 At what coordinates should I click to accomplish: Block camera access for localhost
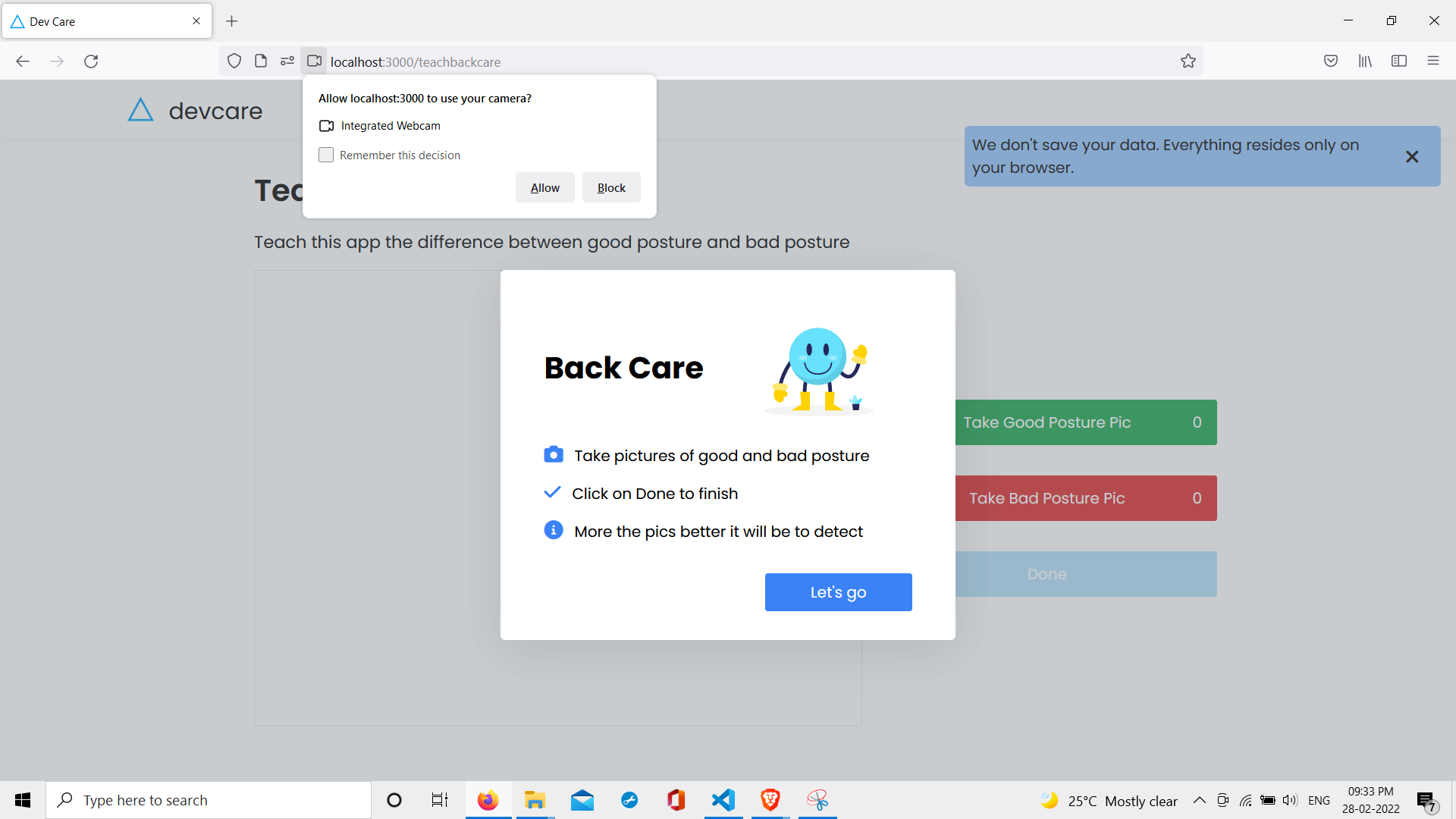(x=611, y=187)
